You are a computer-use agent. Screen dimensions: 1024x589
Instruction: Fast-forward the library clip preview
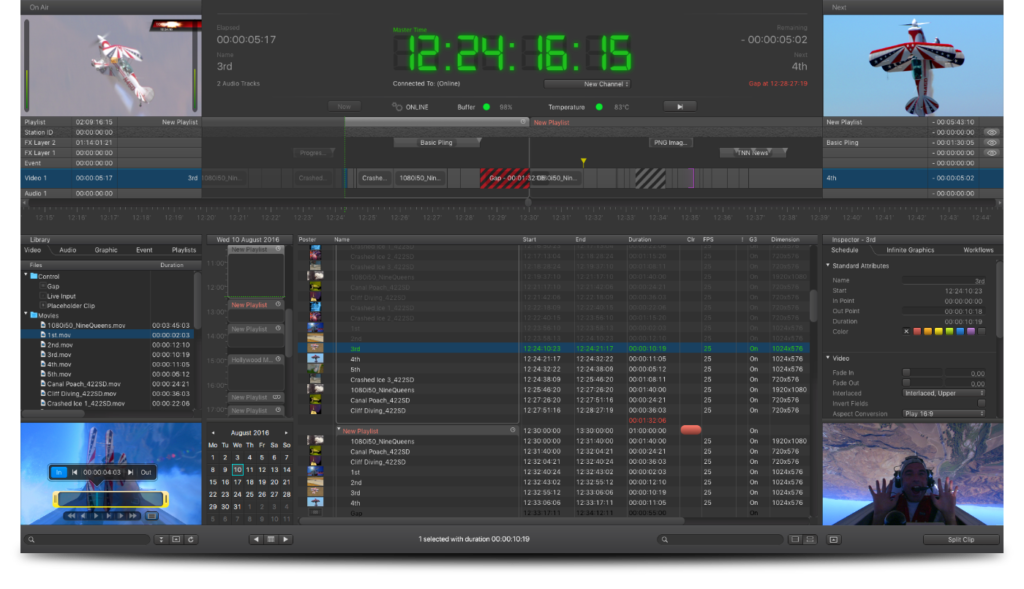(133, 516)
